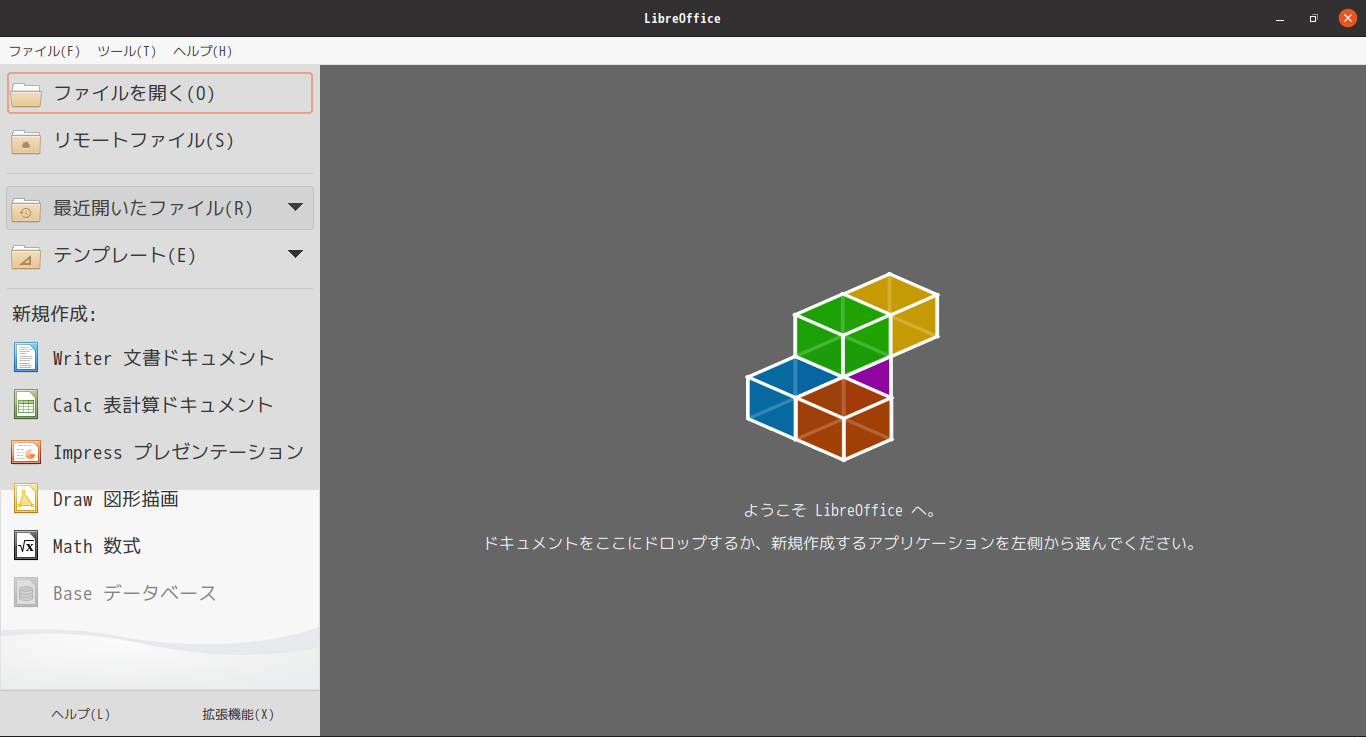Image resolution: width=1366 pixels, height=737 pixels.
Task: Click the recent files folder icon
Action: point(26,209)
